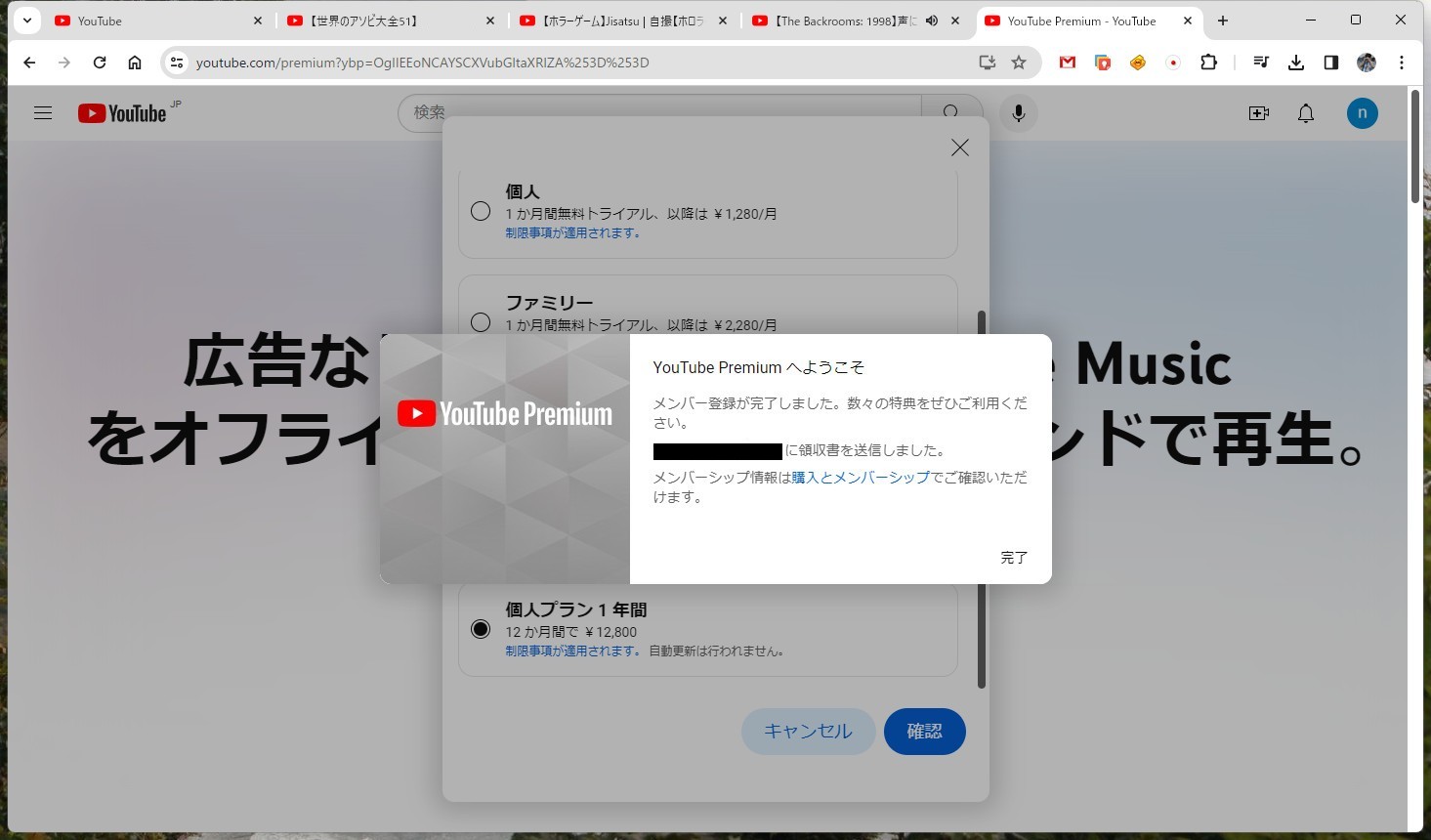Screen dimensions: 1431x840
Task: Close The Backrooms: 1998 tab
Action: (955, 21)
